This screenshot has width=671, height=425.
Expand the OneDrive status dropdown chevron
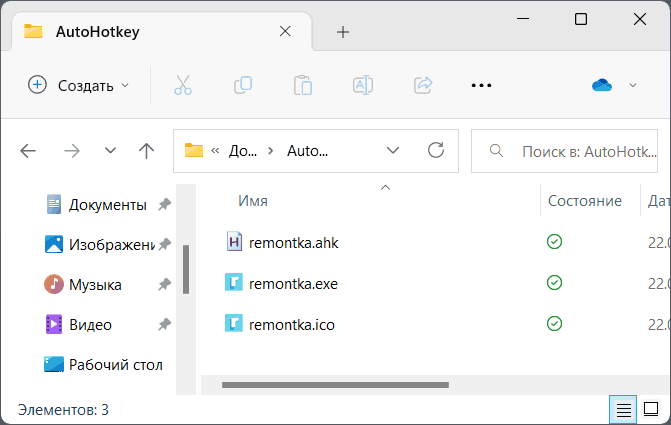tap(633, 85)
